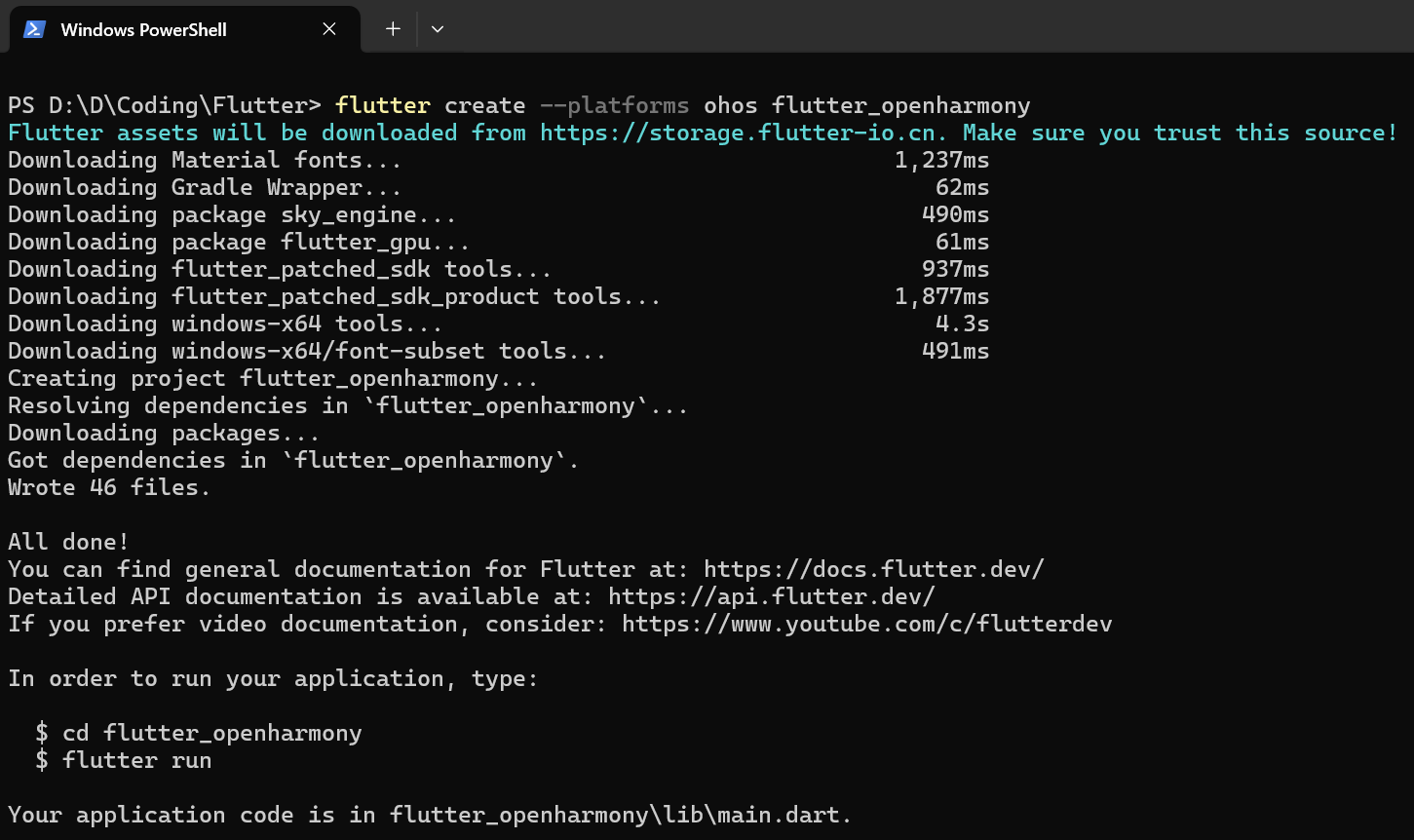This screenshot has width=1414, height=840.
Task: Open the new tab profile dropdown arrow
Action: (x=438, y=29)
